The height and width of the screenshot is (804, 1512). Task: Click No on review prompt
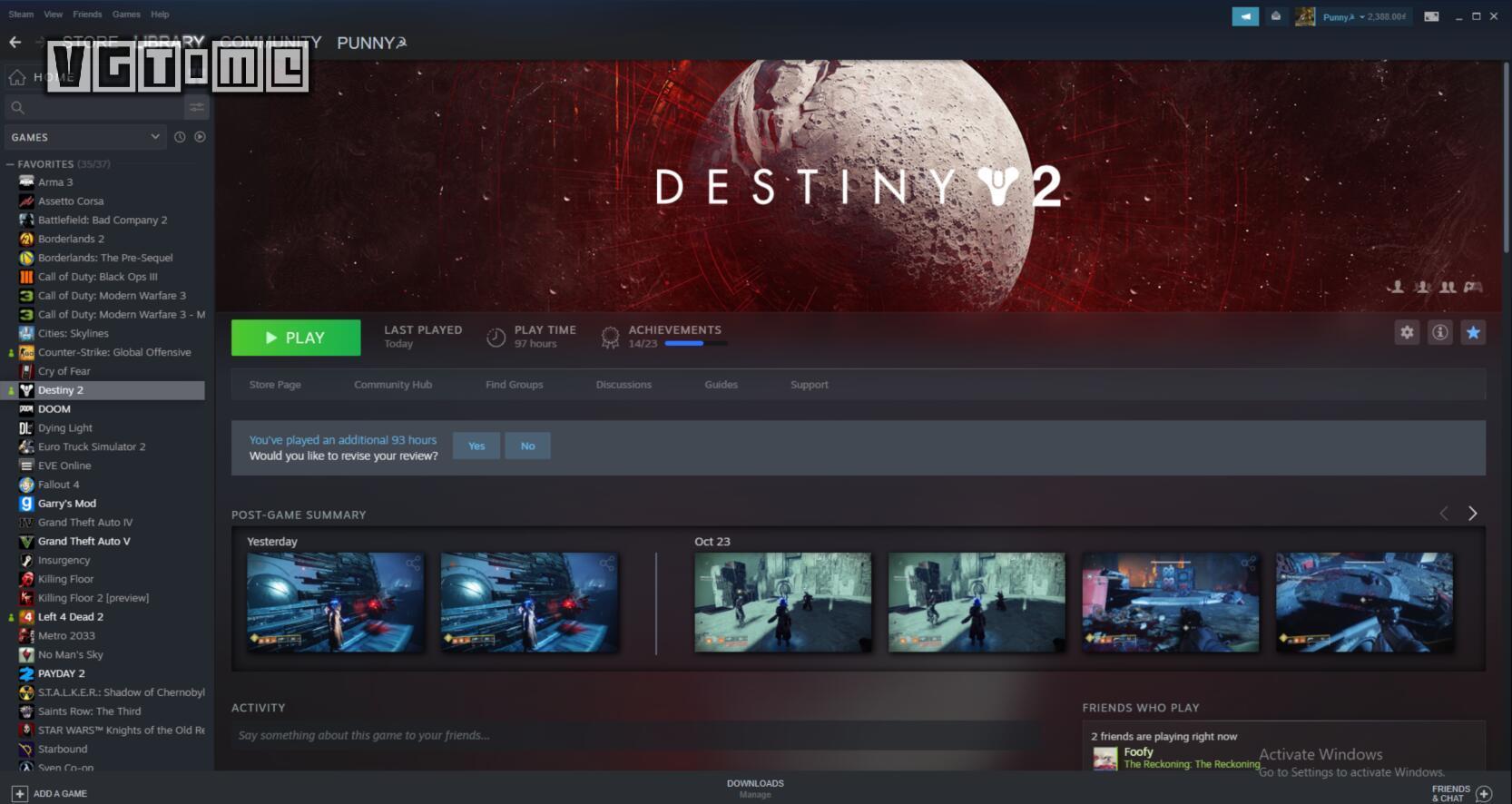[x=527, y=446]
